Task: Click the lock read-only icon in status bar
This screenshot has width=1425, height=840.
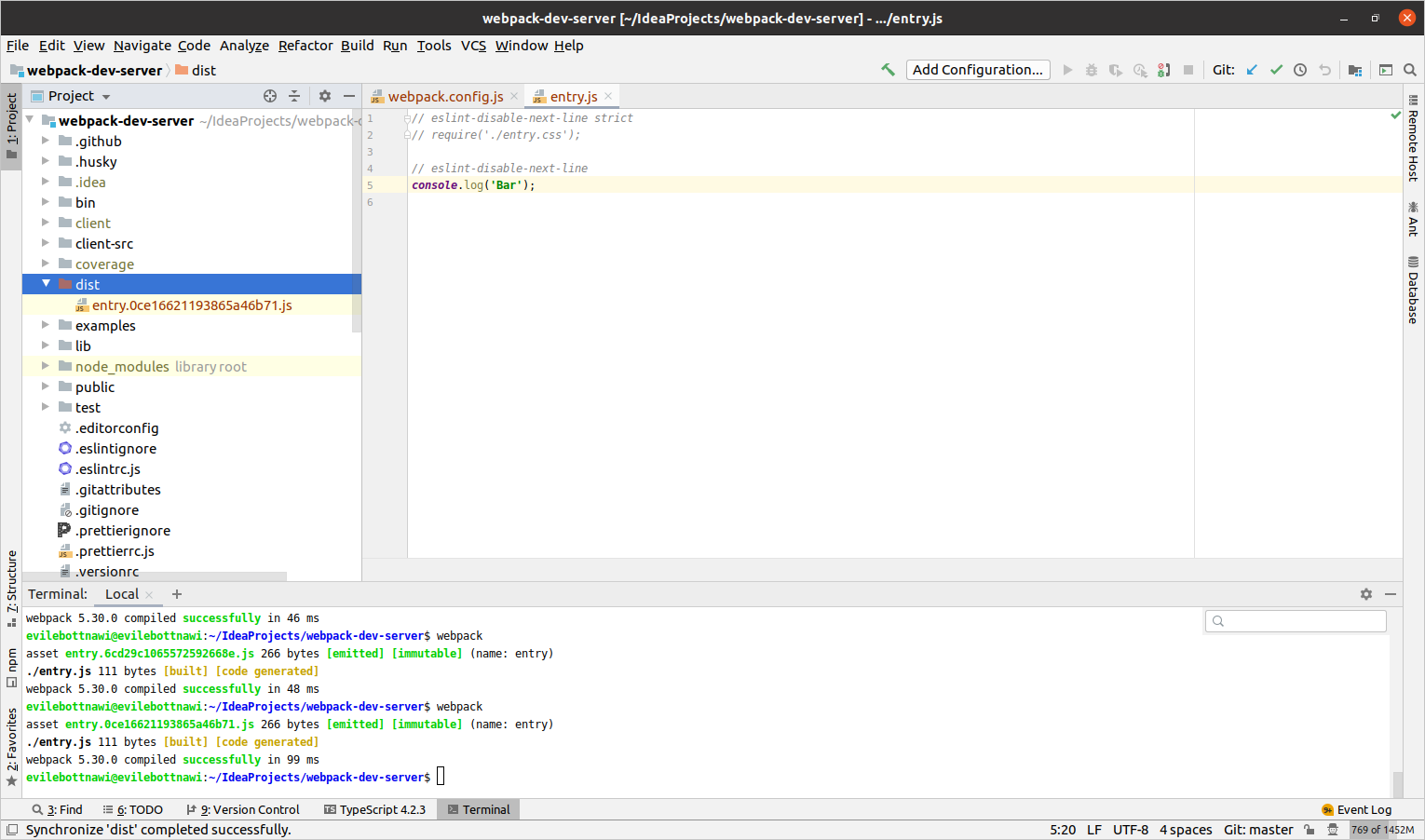Action: click(1310, 830)
